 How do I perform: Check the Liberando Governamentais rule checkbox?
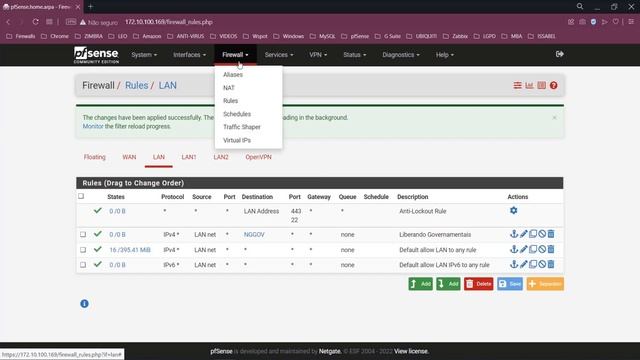tap(83, 234)
